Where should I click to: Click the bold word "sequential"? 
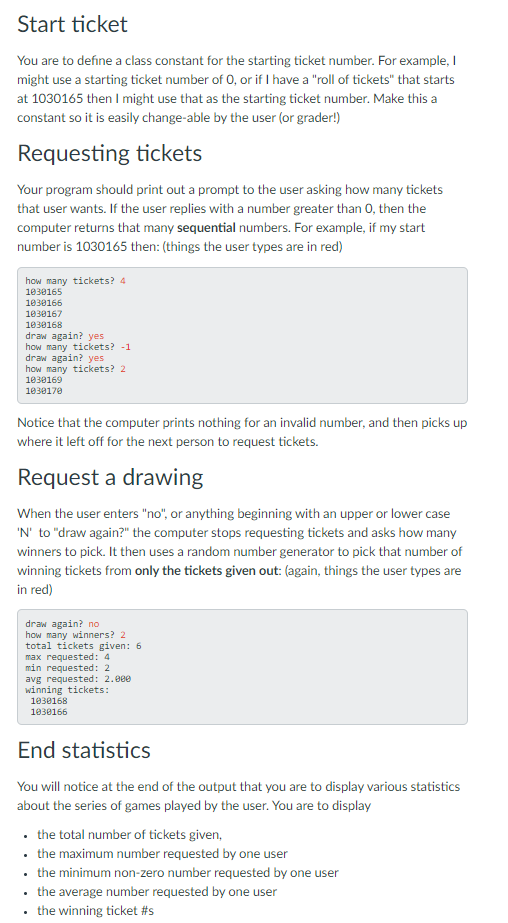(x=206, y=228)
